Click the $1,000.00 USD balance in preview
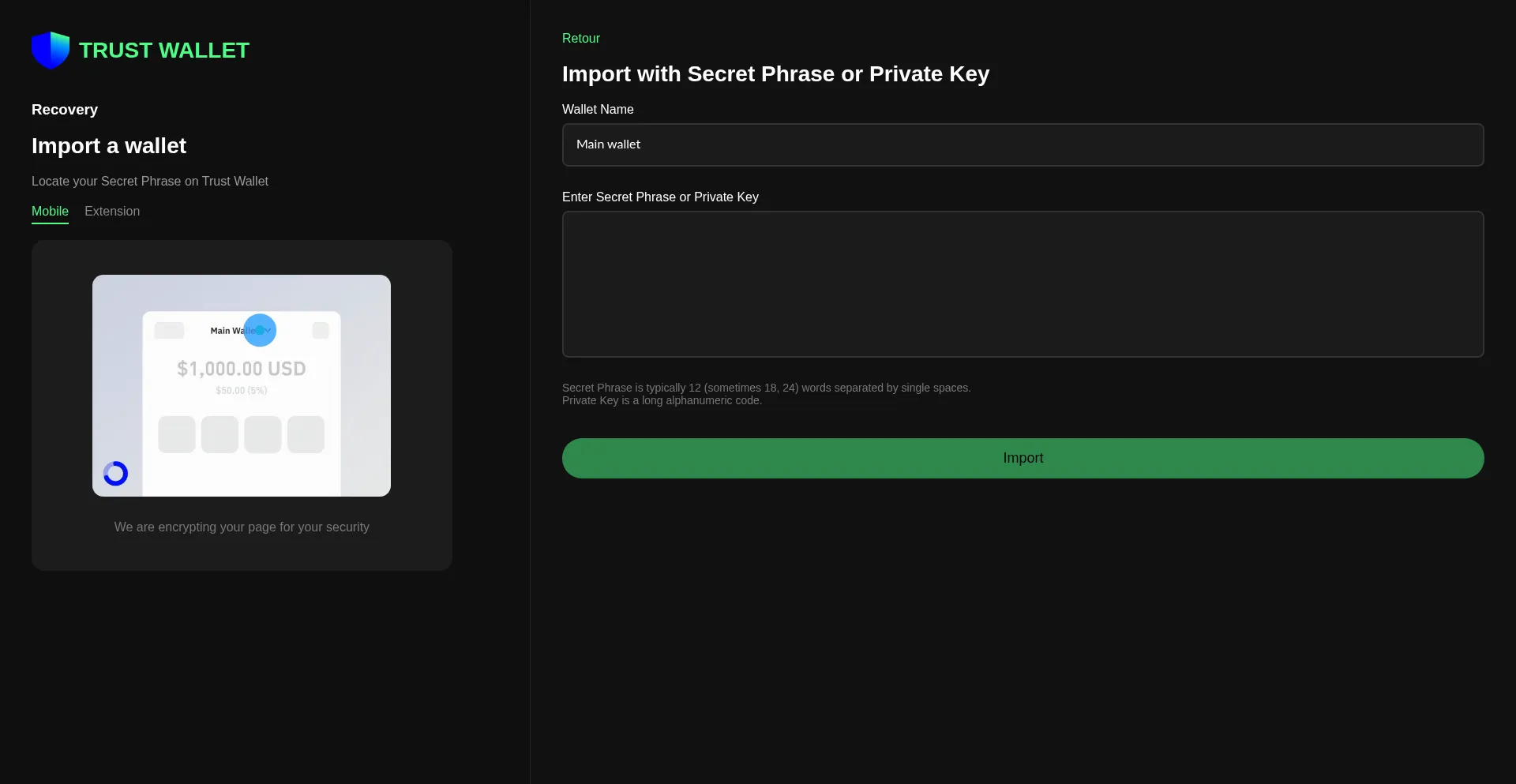Viewport: 1516px width, 784px height. tap(241, 369)
